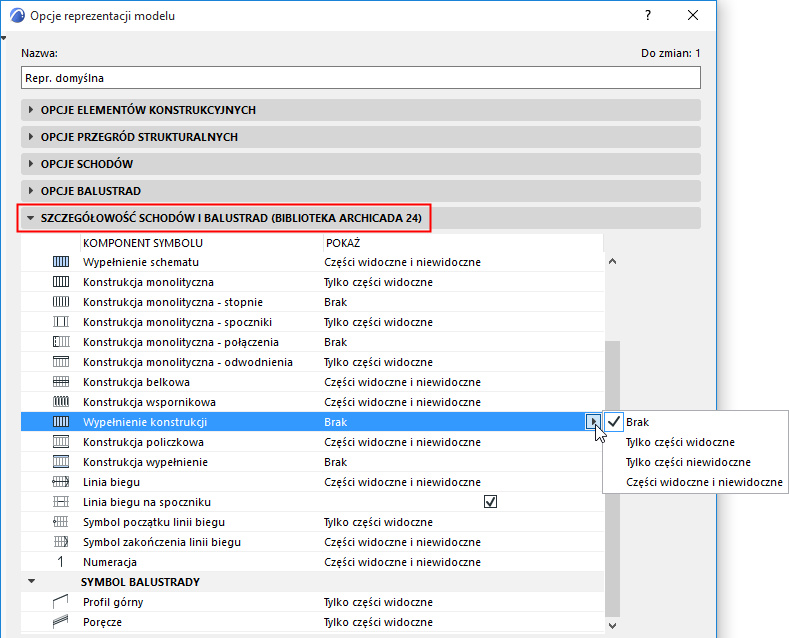789x638 pixels.
Task: Click the list scroll up arrow
Action: pos(612,261)
